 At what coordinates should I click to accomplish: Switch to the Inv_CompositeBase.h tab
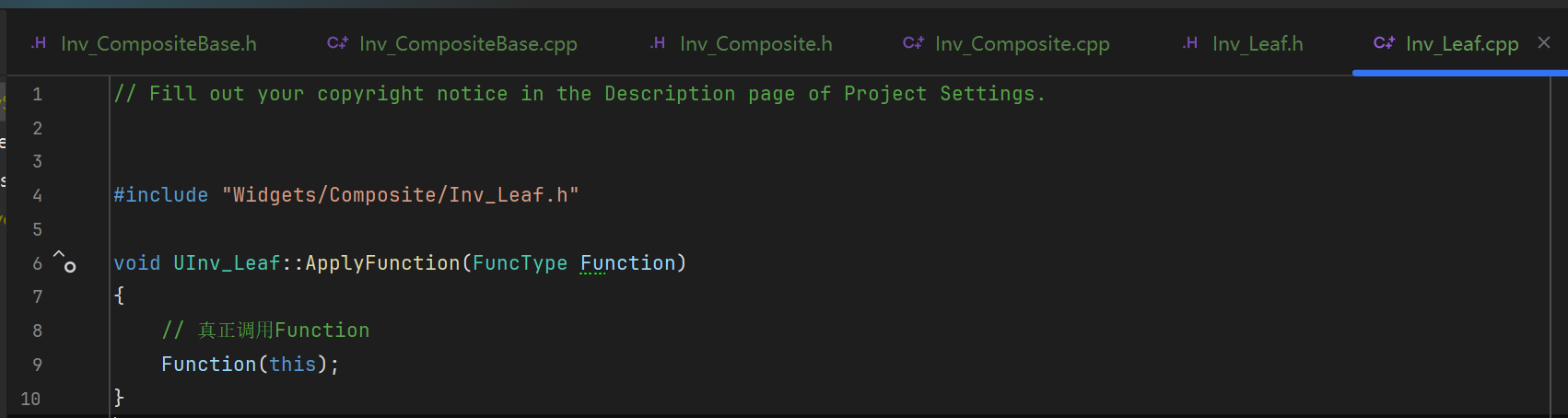tap(158, 43)
